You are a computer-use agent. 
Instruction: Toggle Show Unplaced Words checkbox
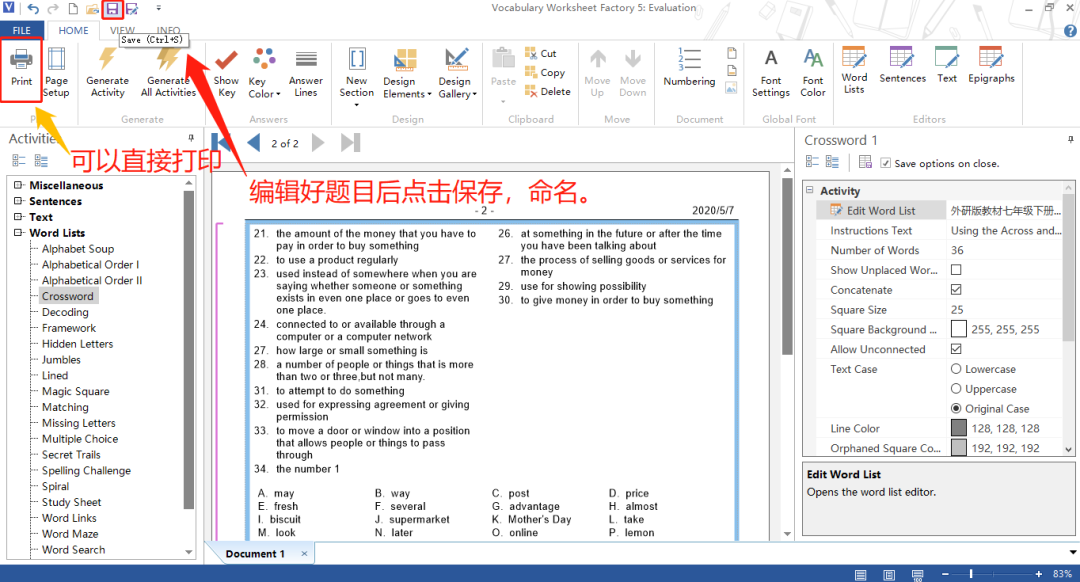(x=956, y=270)
